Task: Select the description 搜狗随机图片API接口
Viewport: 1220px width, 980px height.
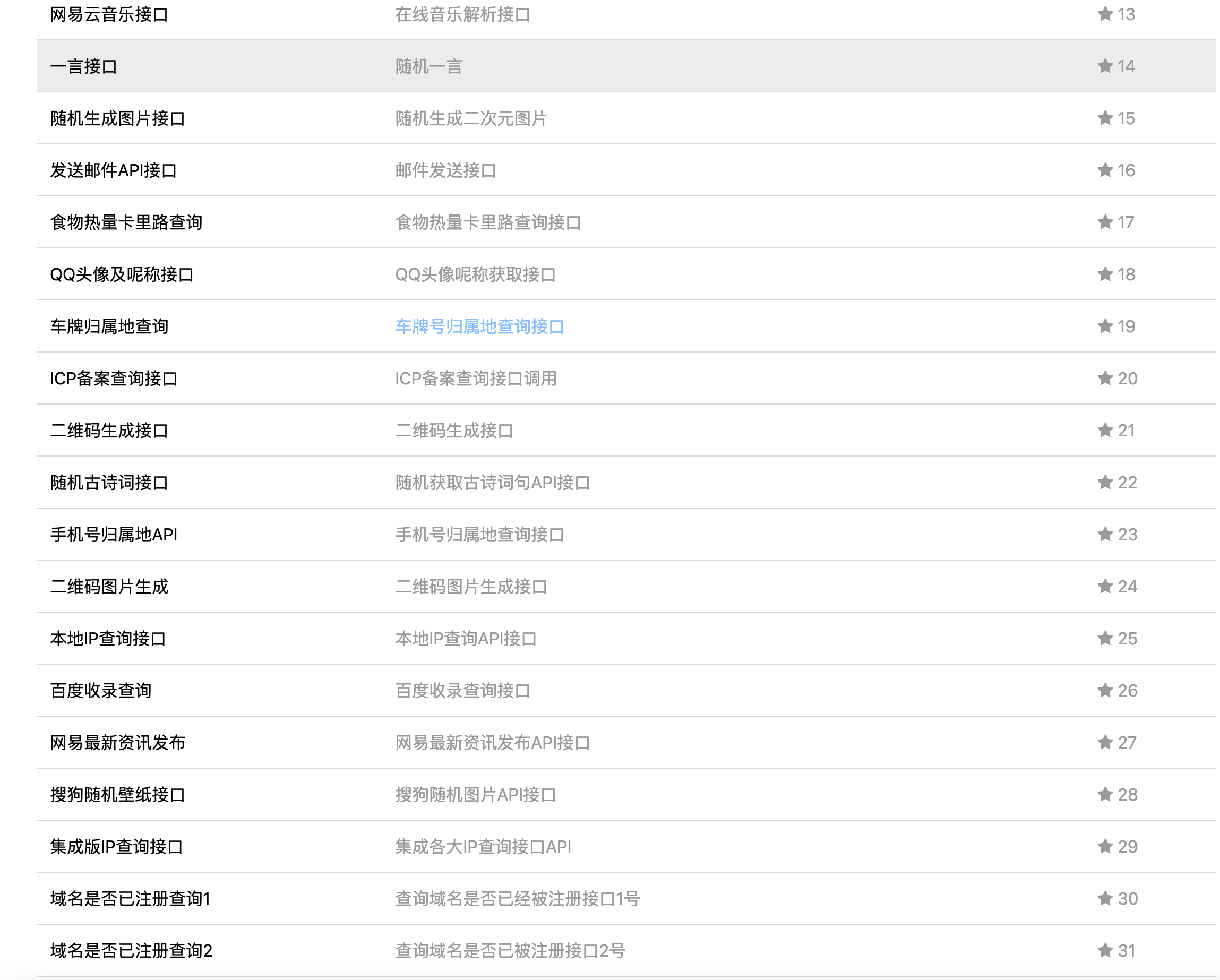Action: pyautogui.click(x=475, y=795)
